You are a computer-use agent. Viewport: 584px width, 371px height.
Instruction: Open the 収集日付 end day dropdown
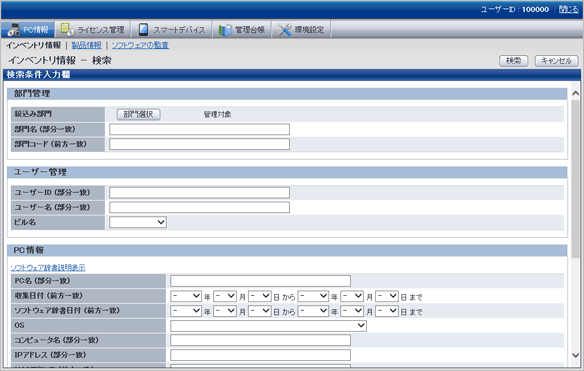(x=387, y=296)
